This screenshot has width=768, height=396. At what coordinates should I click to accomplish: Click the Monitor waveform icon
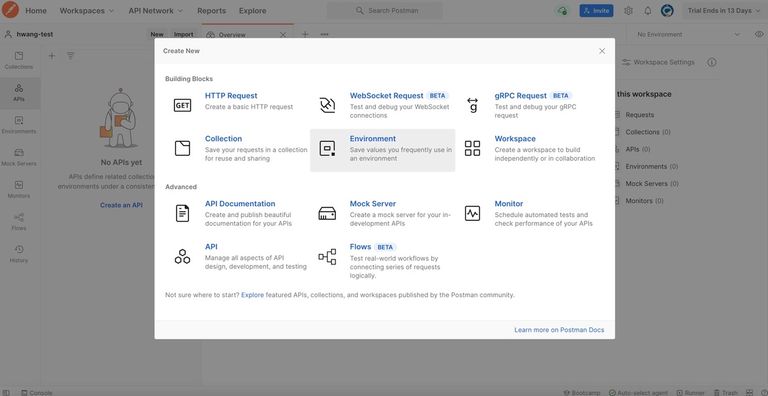tap(472, 213)
